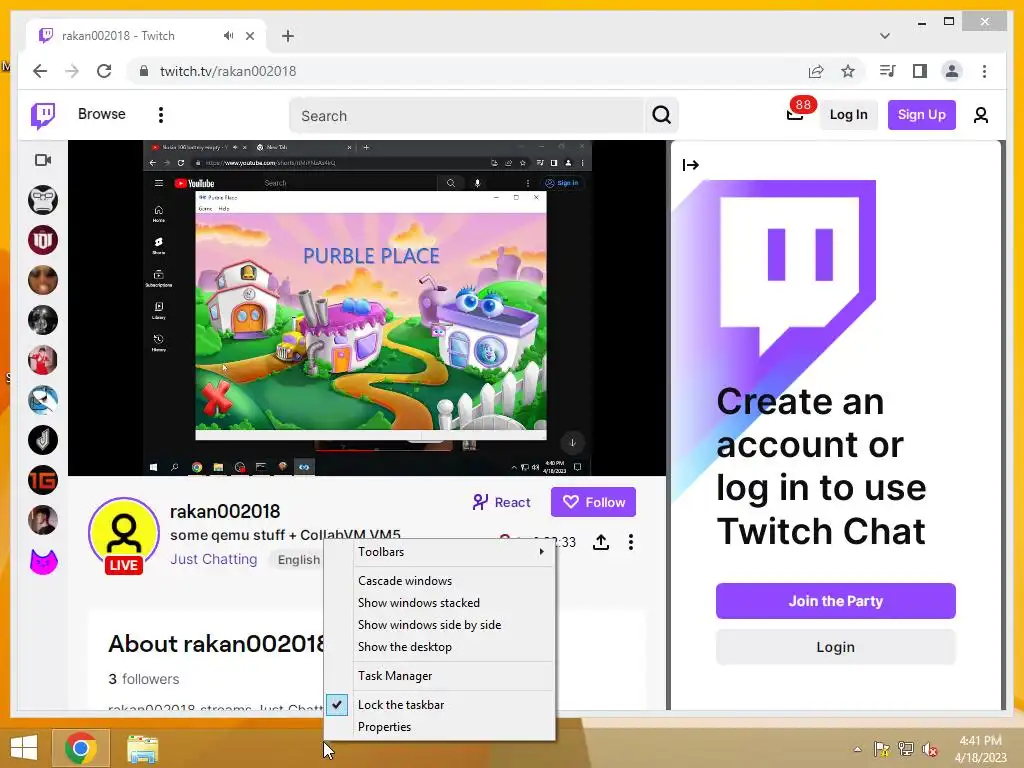1024x768 pixels.
Task: Open the Chrome tab search chevron
Action: [x=884, y=36]
